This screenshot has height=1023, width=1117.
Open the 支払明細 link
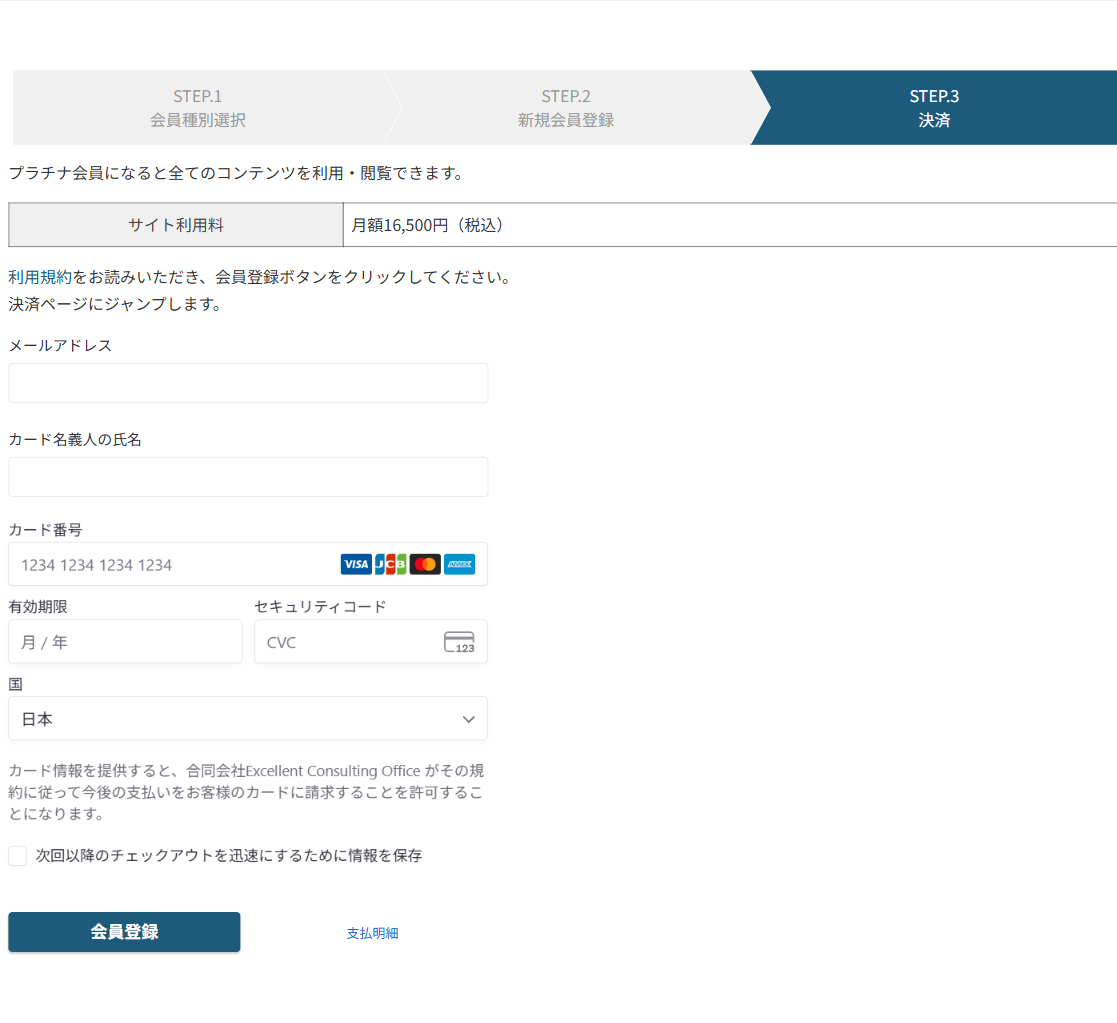click(373, 933)
